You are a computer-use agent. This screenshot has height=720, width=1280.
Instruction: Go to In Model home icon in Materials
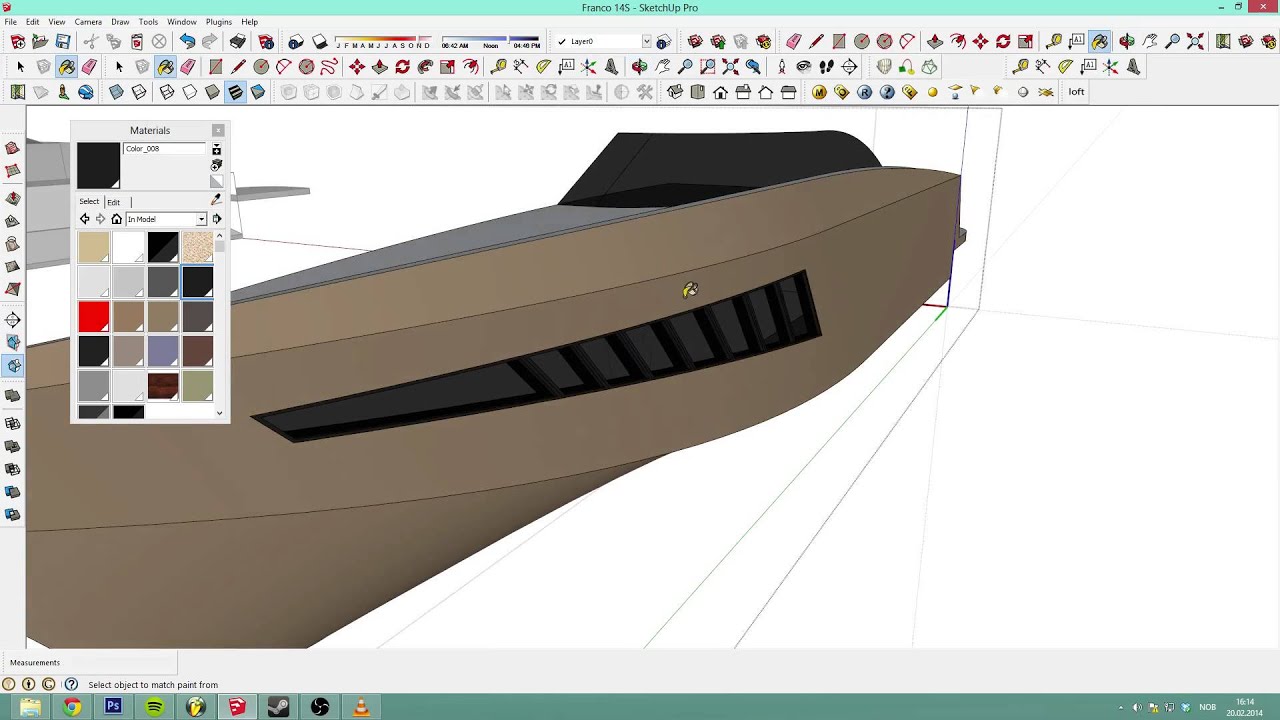pyautogui.click(x=116, y=219)
